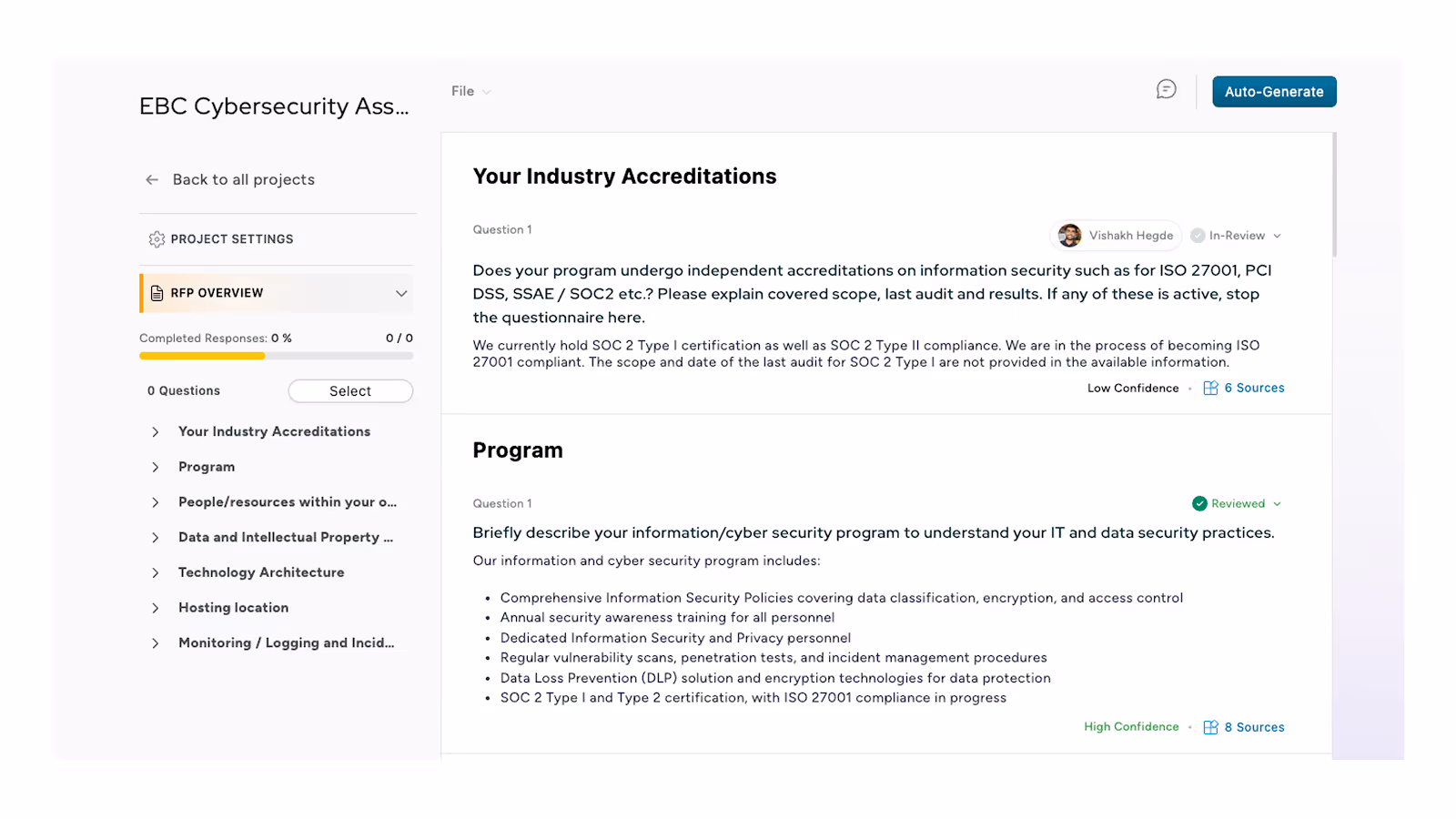1456x819 pixels.
Task: Click the sources icon next to 8 Sources
Action: [x=1210, y=726]
